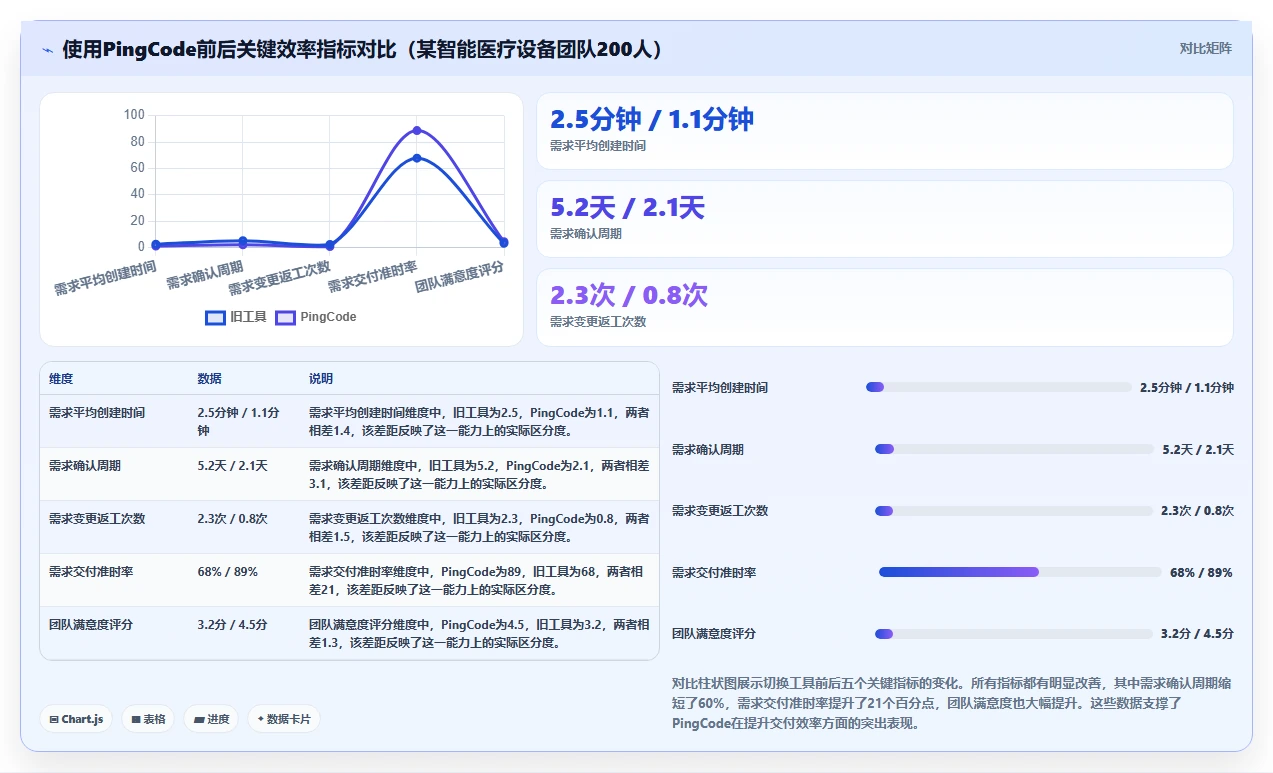Click the 2.3次 / 0.8次 progress value
The image size is (1273, 773).
pos(1197,511)
